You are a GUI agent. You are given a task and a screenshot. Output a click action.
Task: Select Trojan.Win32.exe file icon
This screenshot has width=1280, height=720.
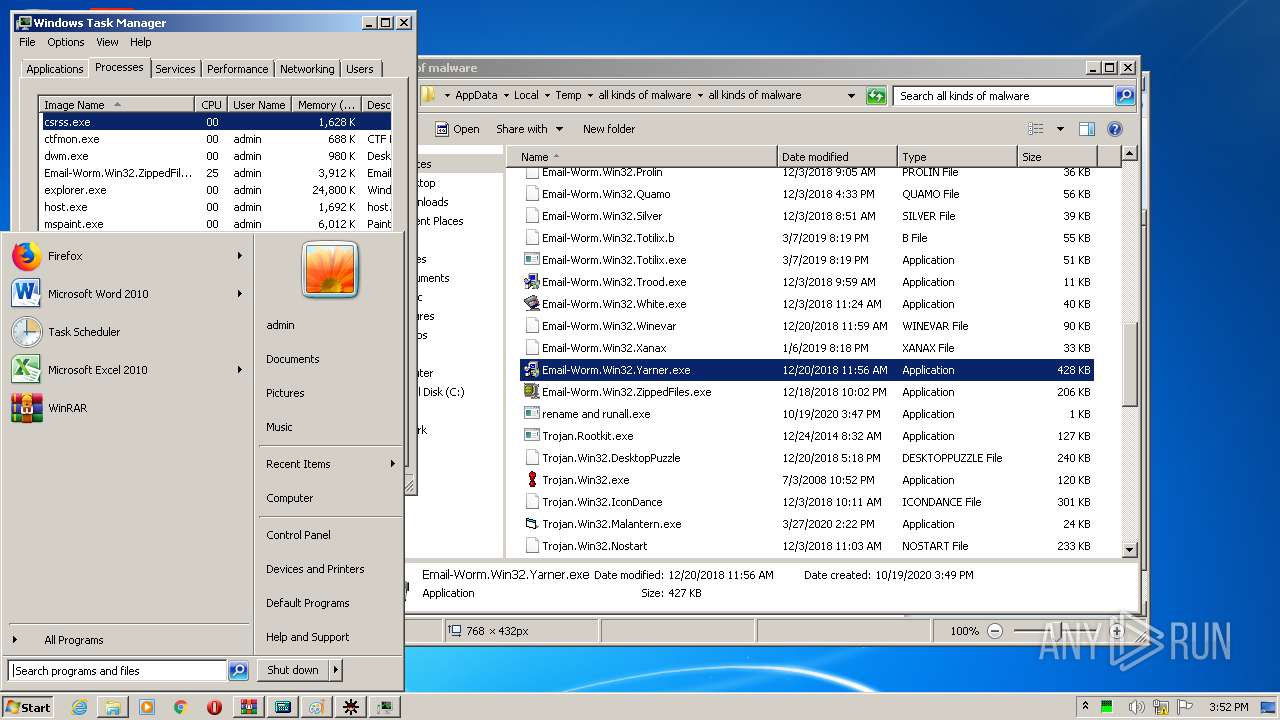532,480
